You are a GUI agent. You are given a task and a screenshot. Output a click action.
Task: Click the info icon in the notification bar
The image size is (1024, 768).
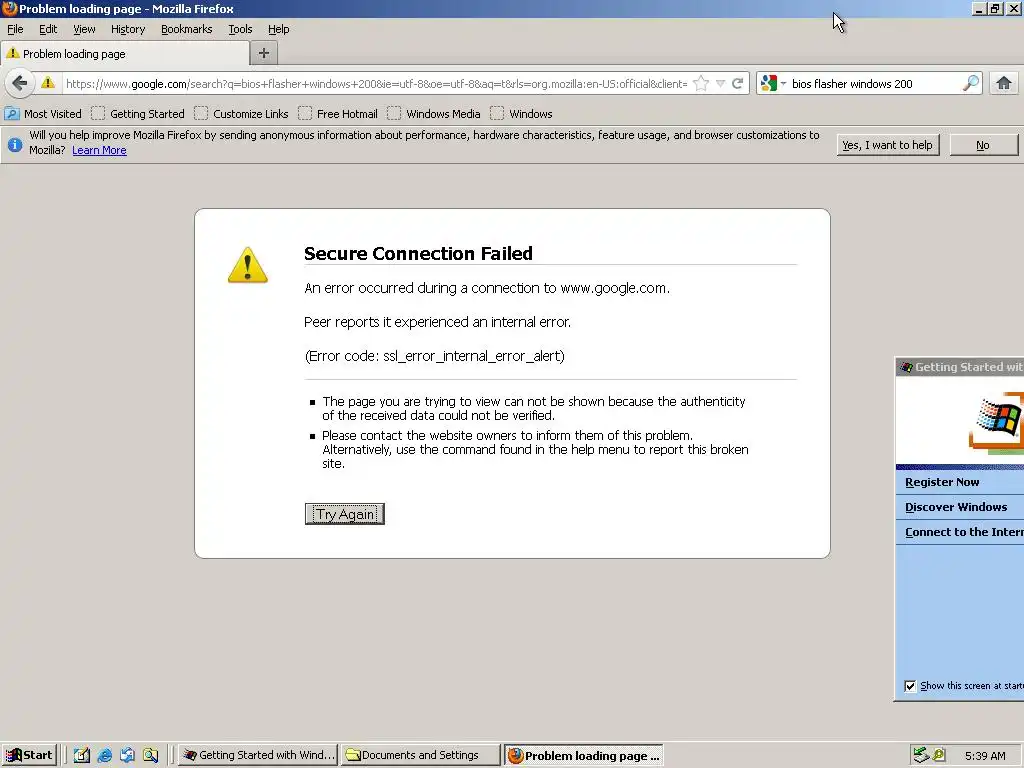[x=15, y=144]
